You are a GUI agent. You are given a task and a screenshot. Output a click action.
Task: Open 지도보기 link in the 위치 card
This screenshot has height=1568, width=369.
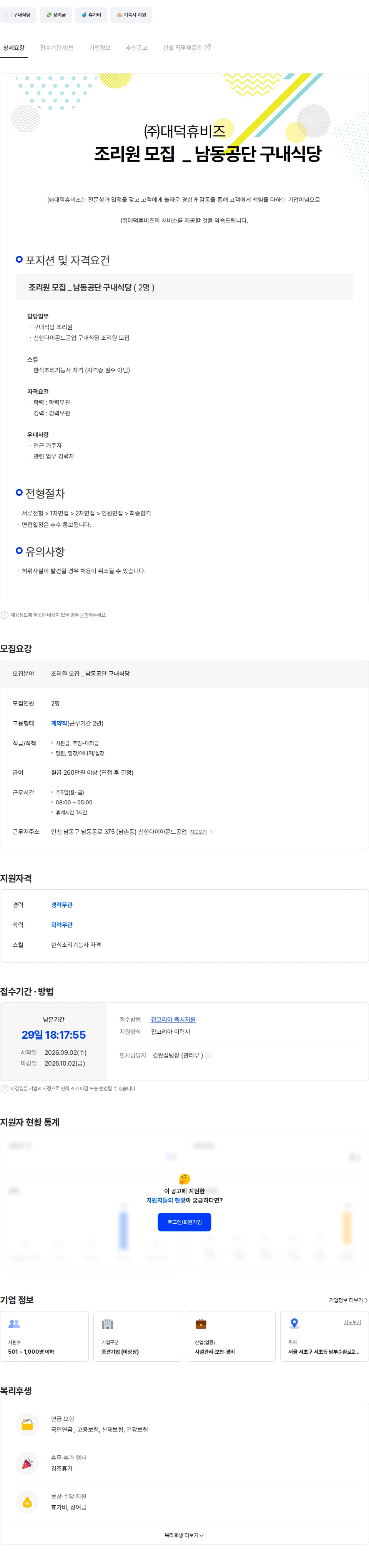click(352, 1322)
